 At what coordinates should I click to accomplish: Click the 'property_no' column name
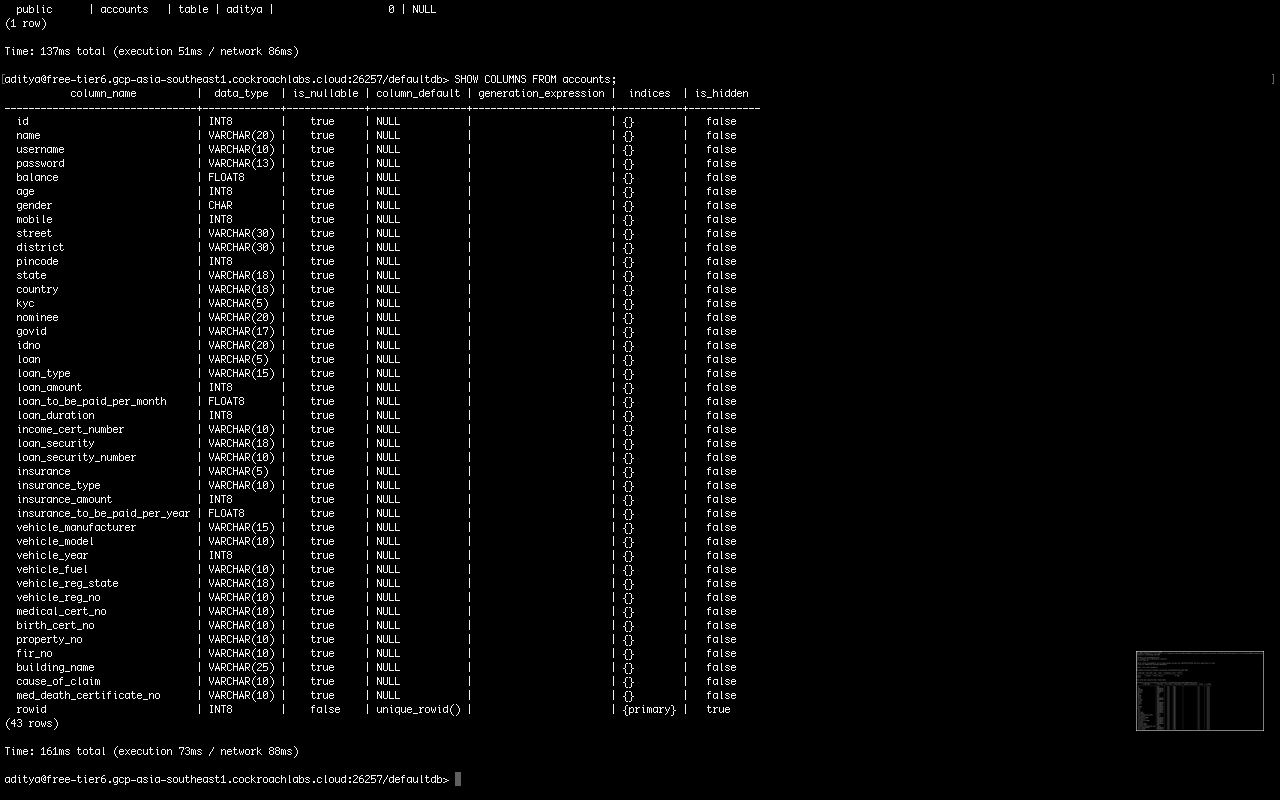[x=49, y=639]
